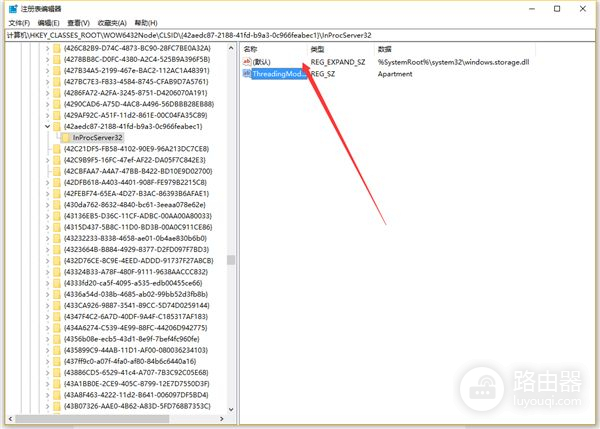Click folder icon of key {4333fd20-ca5f-4095-a535-edb00455ce66}

coord(57,283)
